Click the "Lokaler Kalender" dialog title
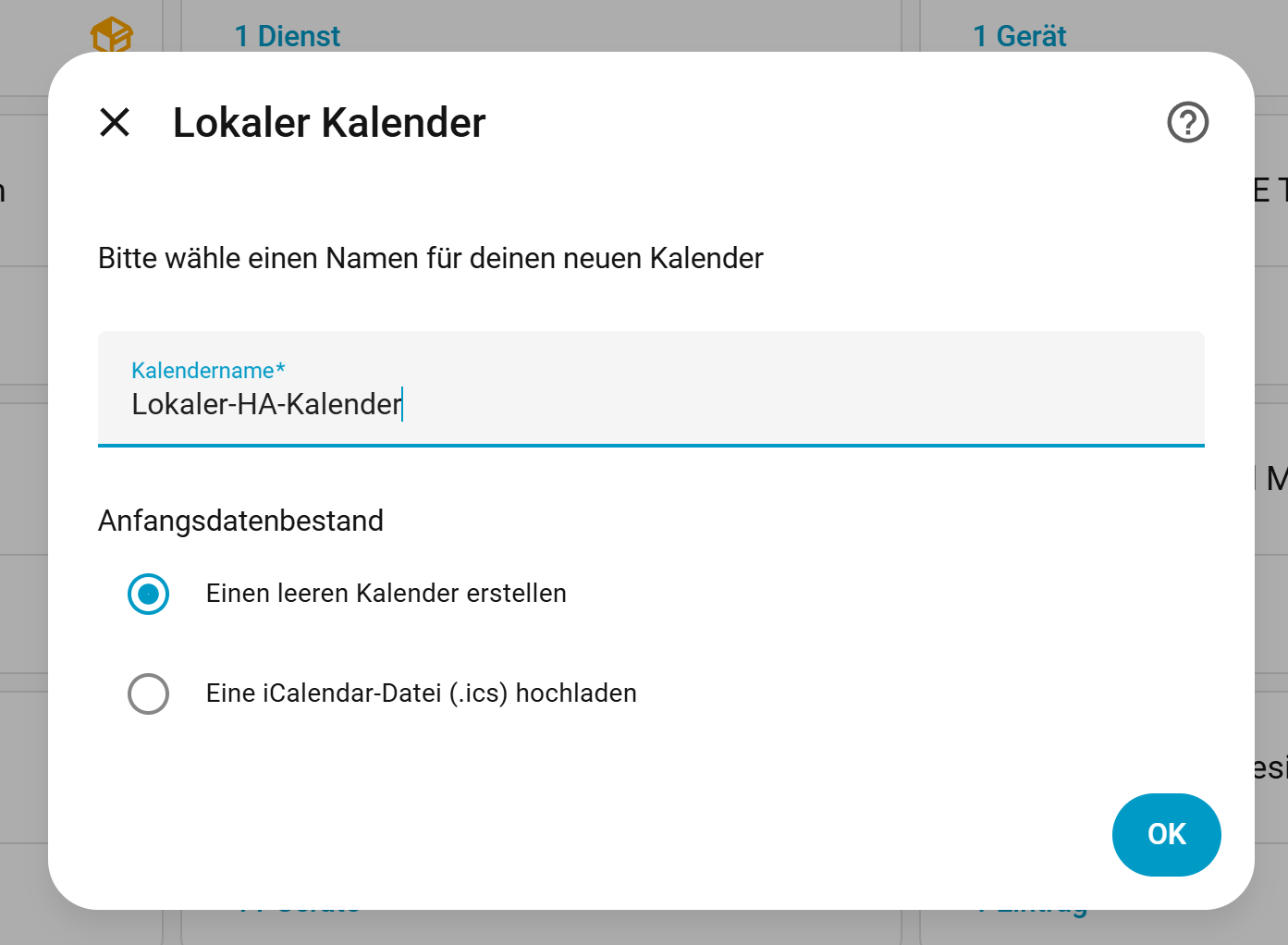 tap(329, 123)
